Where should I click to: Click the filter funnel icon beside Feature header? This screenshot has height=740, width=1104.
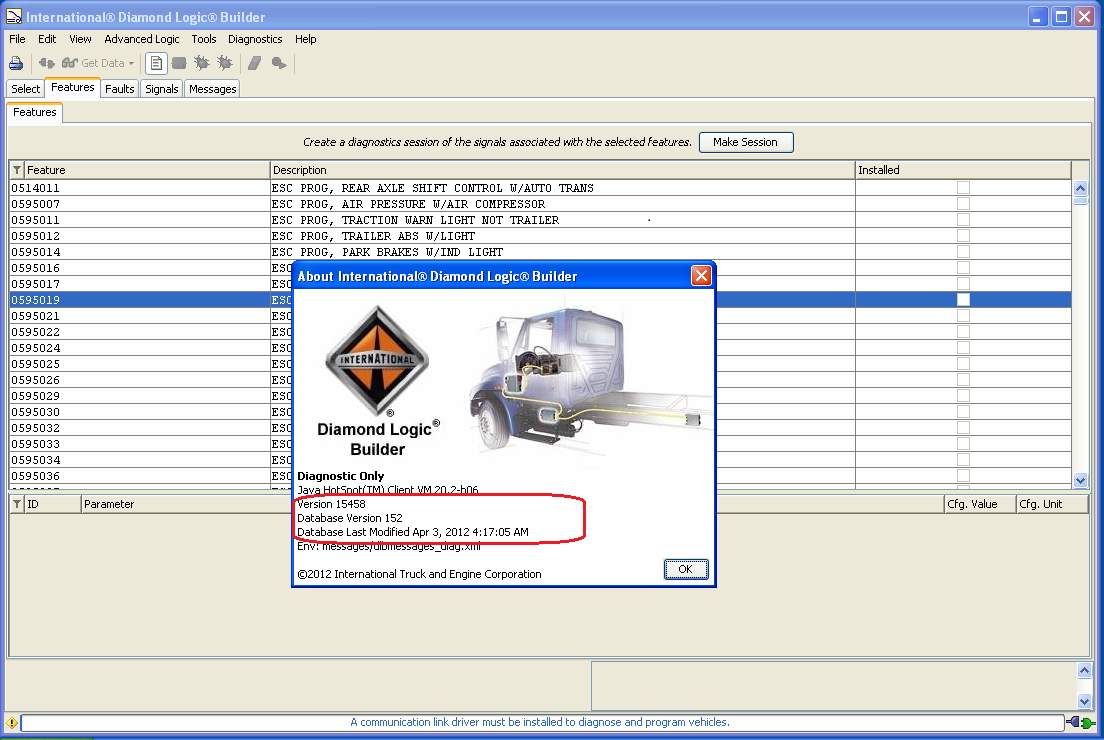[x=17, y=170]
